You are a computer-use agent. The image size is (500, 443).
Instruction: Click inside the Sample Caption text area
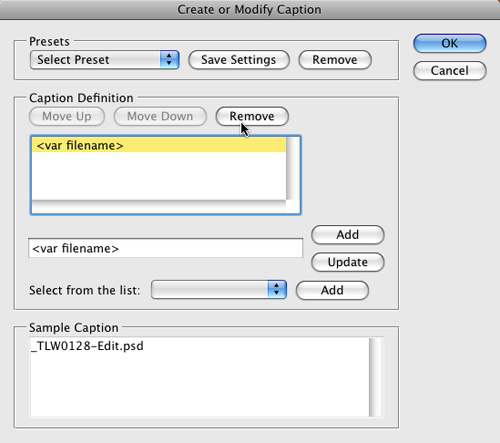[x=200, y=377]
